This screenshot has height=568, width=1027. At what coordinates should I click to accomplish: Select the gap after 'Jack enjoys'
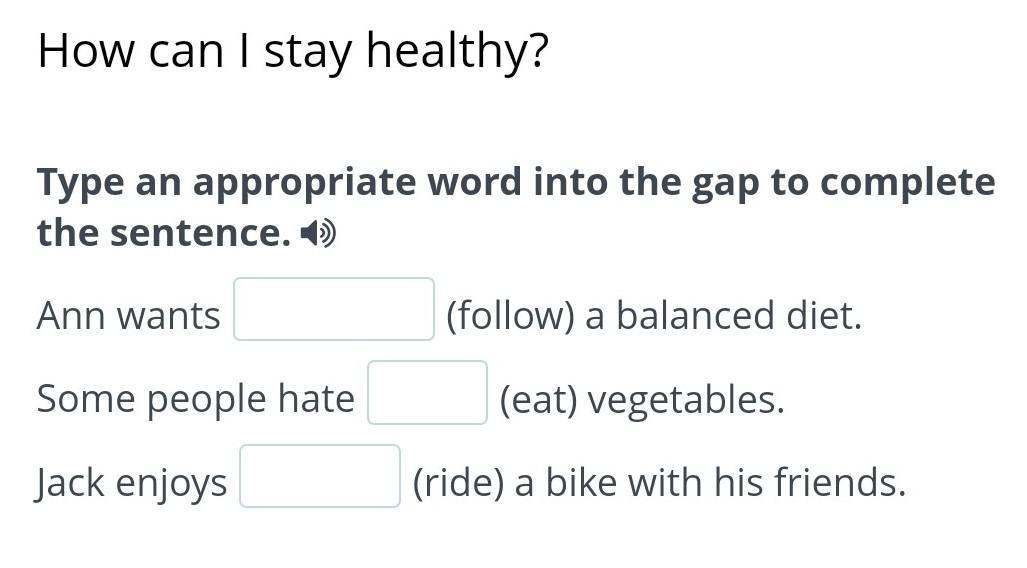(x=320, y=477)
